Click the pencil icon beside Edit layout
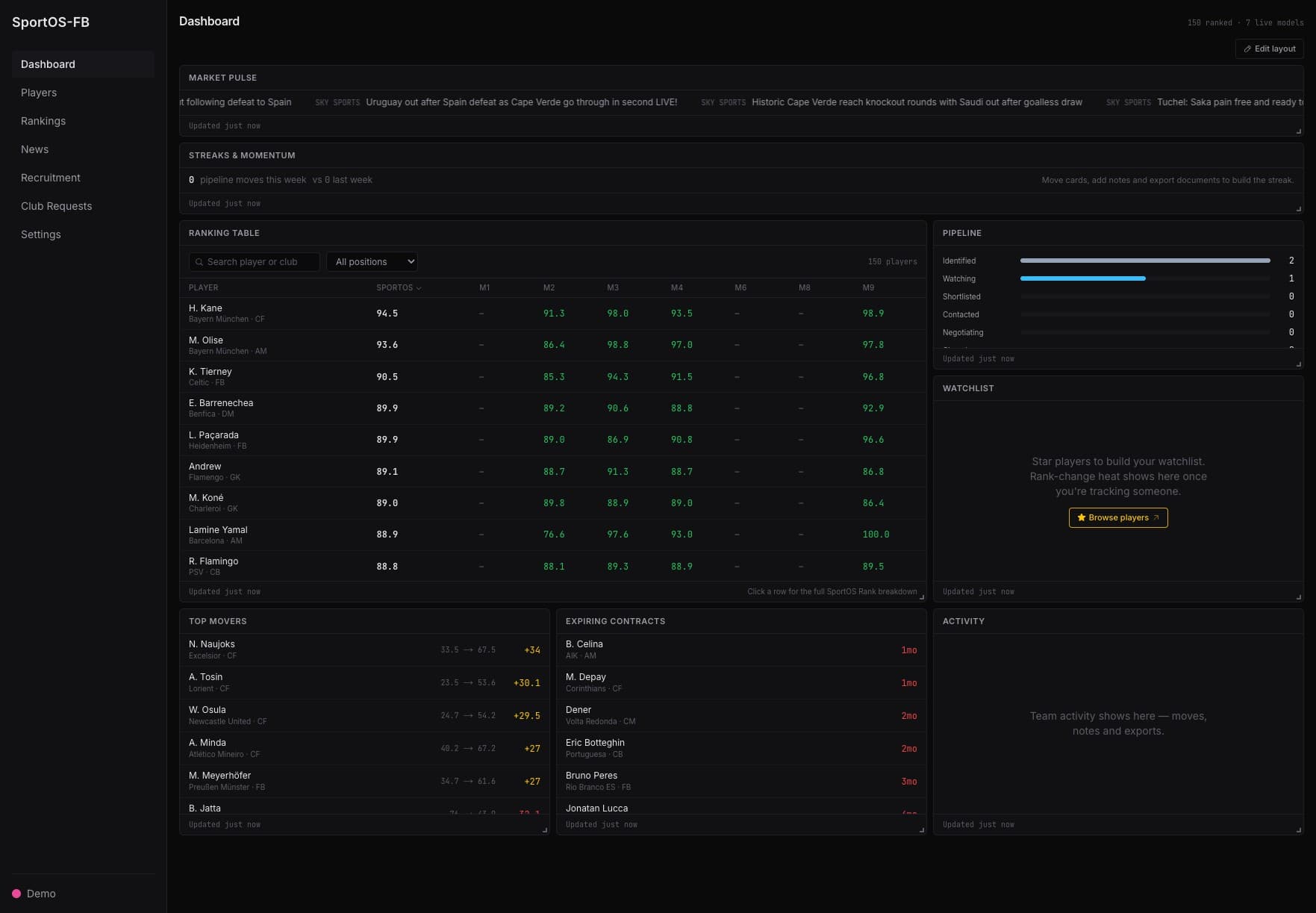Image resolution: width=1316 pixels, height=913 pixels. point(1247,49)
